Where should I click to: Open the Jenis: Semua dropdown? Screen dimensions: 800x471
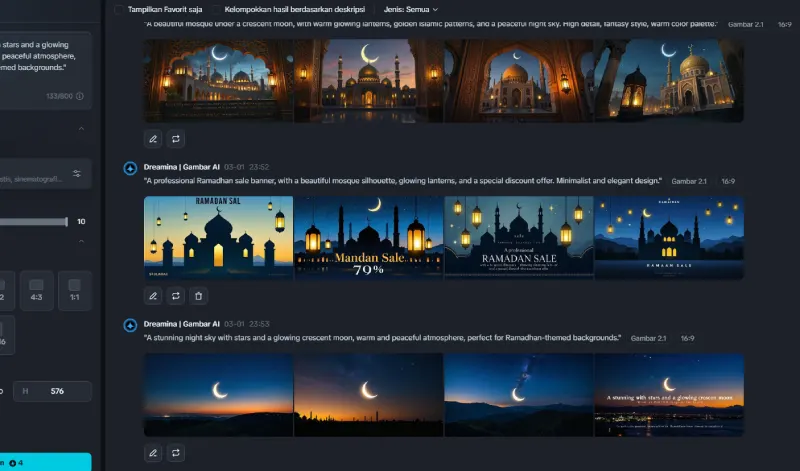(411, 9)
